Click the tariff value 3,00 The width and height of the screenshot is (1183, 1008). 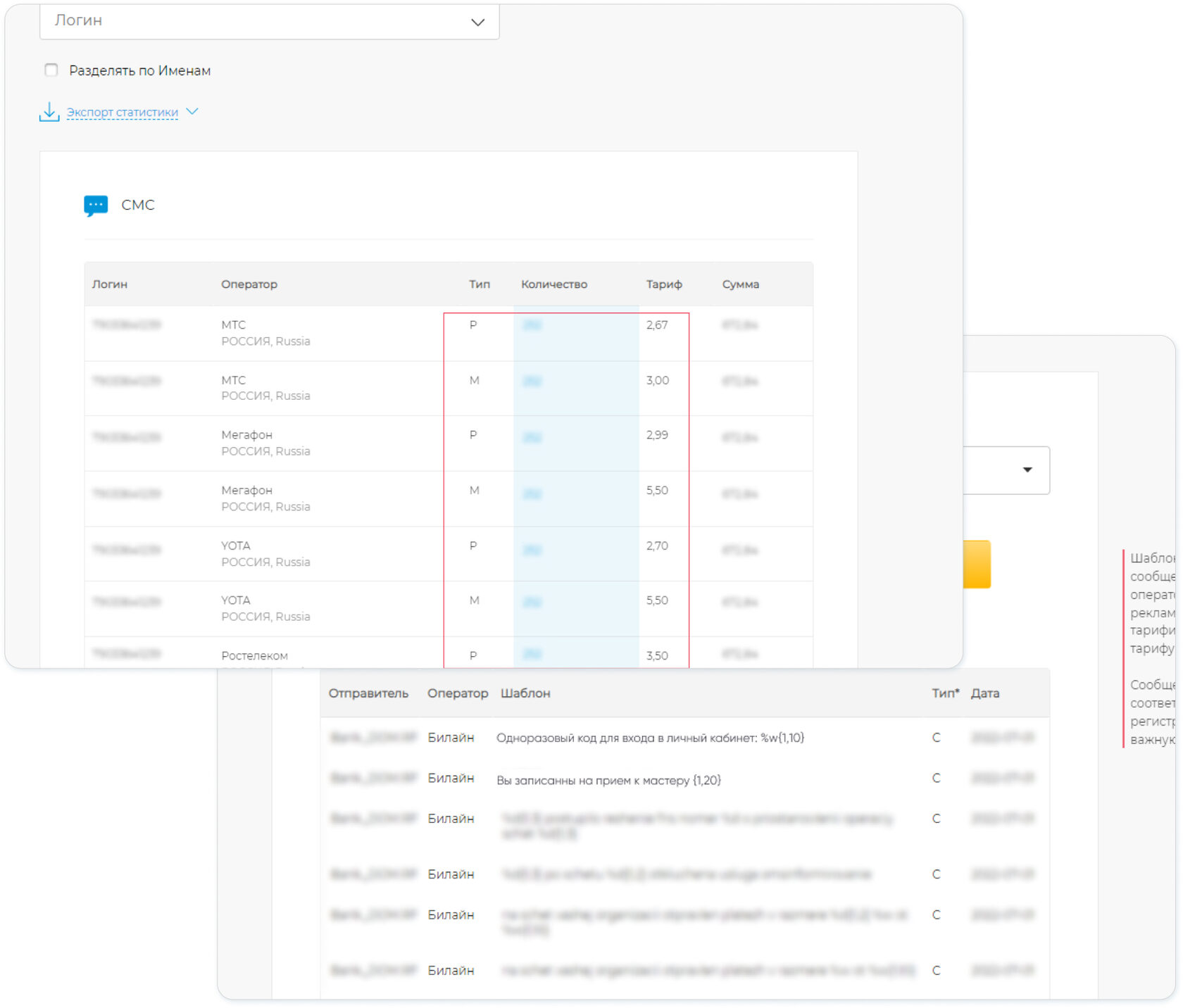pyautogui.click(x=658, y=381)
